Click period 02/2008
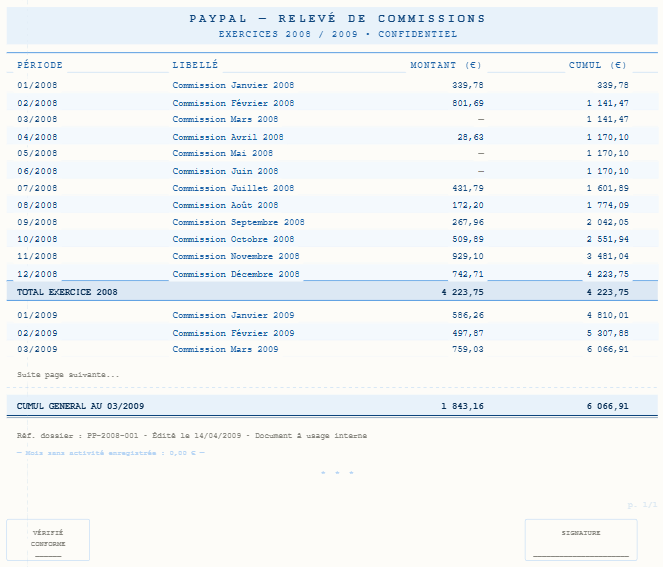The height and width of the screenshot is (567, 663). (x=37, y=103)
